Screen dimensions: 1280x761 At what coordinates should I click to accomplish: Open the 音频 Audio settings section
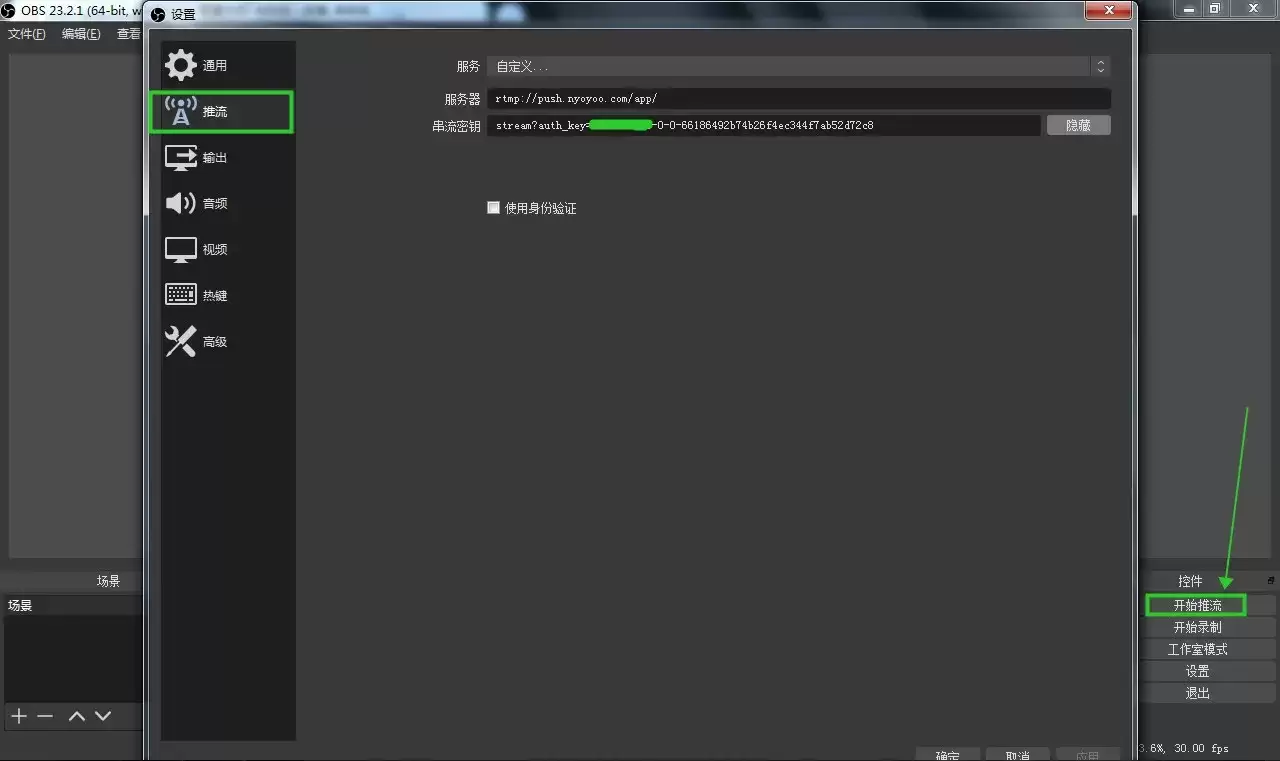(x=227, y=204)
